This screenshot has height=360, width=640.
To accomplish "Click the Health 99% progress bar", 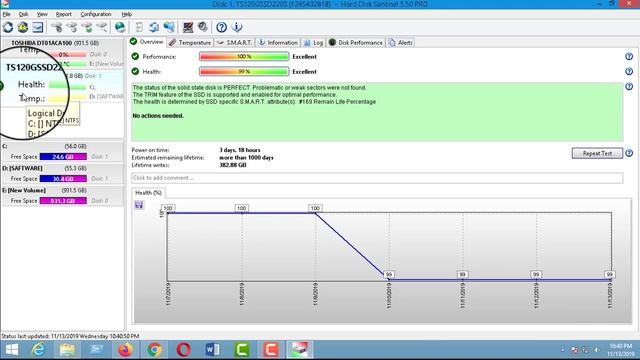I will coord(244,71).
